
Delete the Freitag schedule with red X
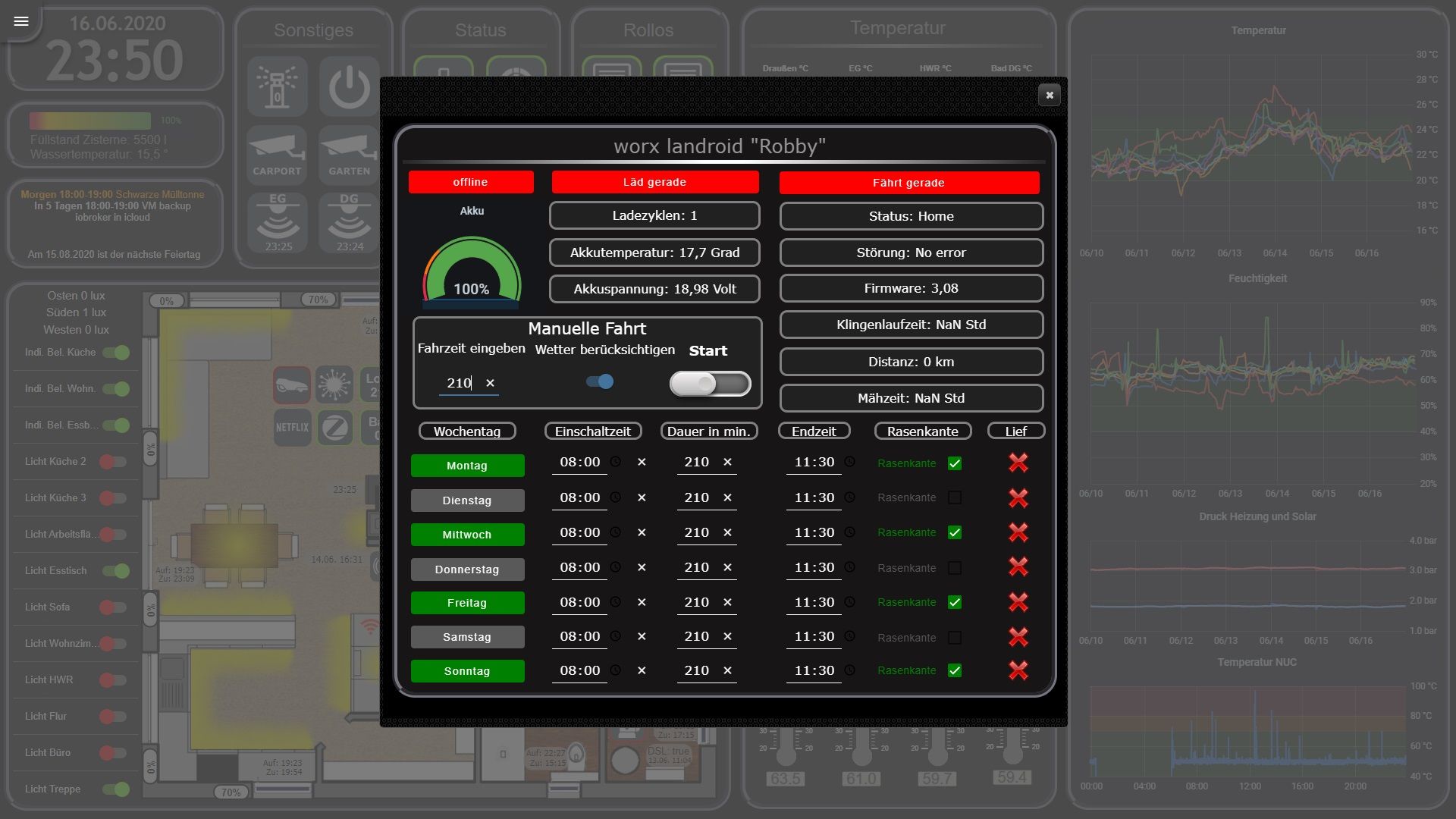pos(1018,602)
